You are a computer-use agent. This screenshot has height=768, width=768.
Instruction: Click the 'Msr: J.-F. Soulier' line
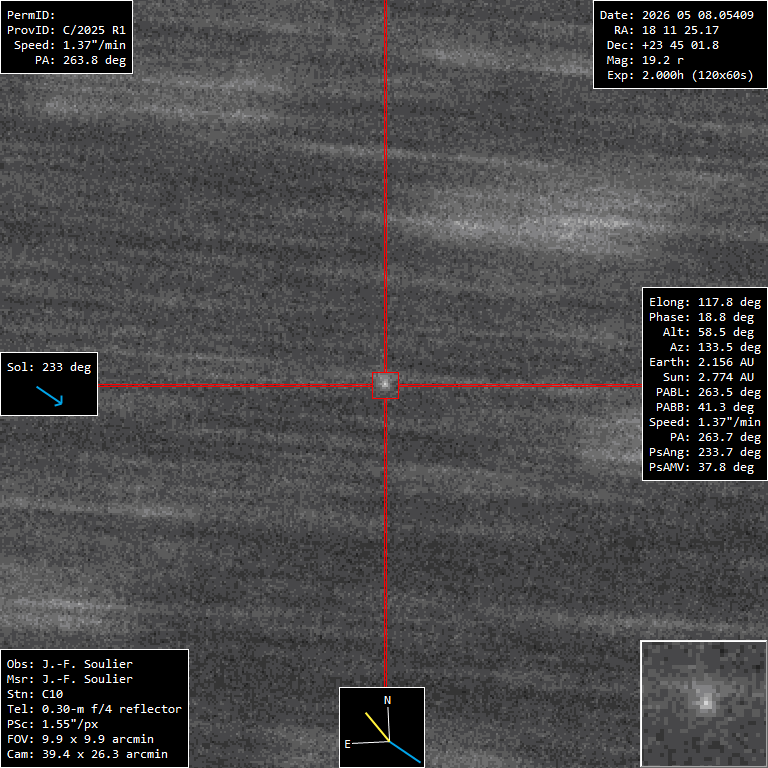click(x=70, y=679)
